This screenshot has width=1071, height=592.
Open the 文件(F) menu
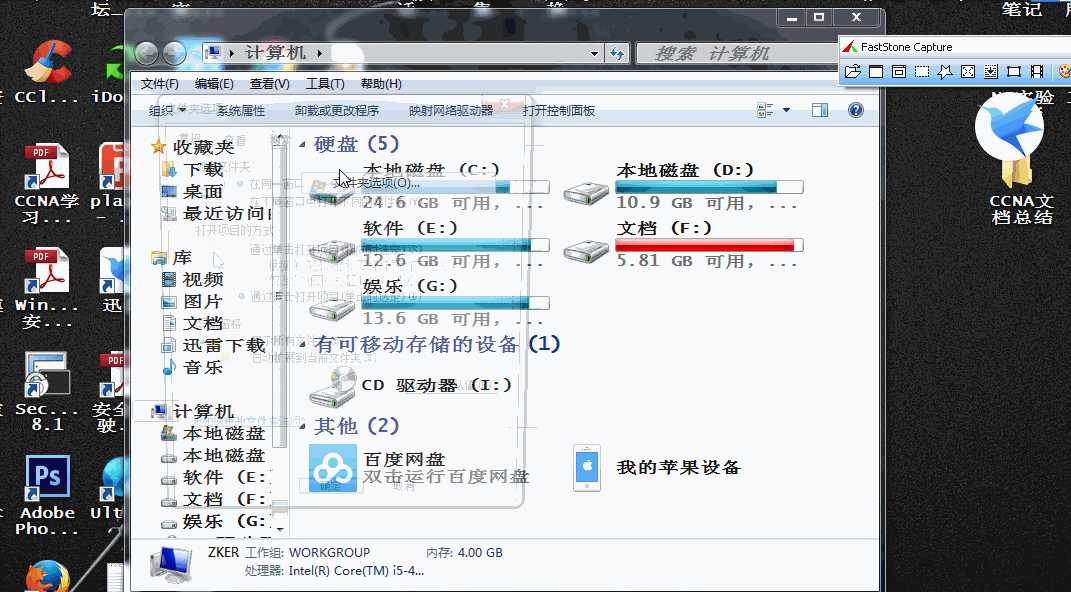click(x=159, y=84)
